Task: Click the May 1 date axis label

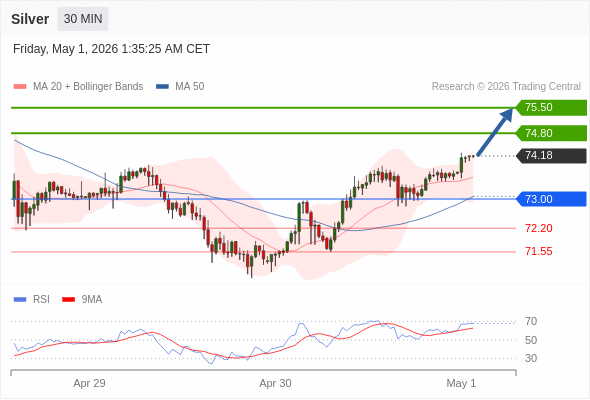Action: pos(461,383)
